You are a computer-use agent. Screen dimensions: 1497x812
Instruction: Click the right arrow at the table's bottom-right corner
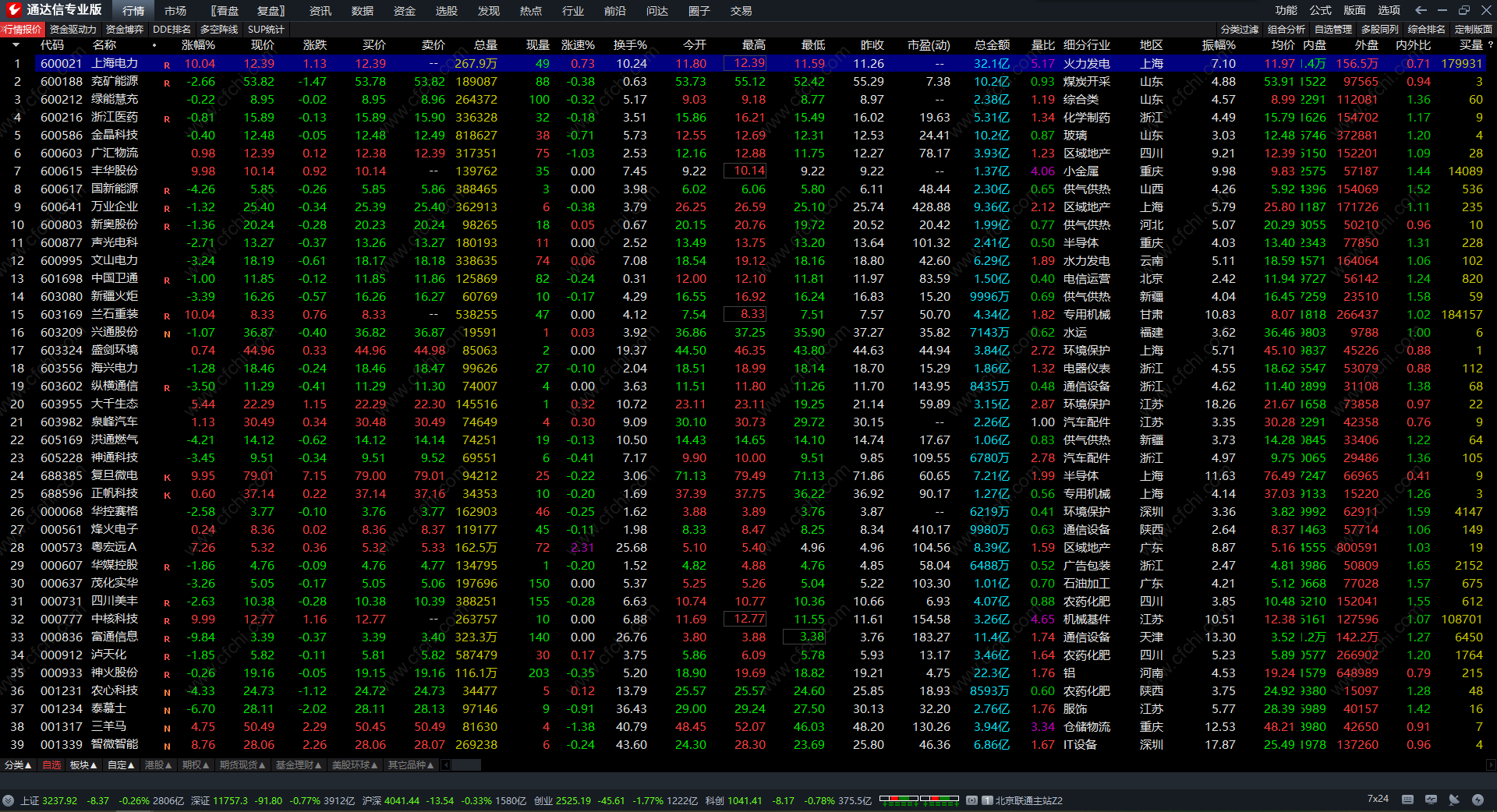click(x=1491, y=765)
